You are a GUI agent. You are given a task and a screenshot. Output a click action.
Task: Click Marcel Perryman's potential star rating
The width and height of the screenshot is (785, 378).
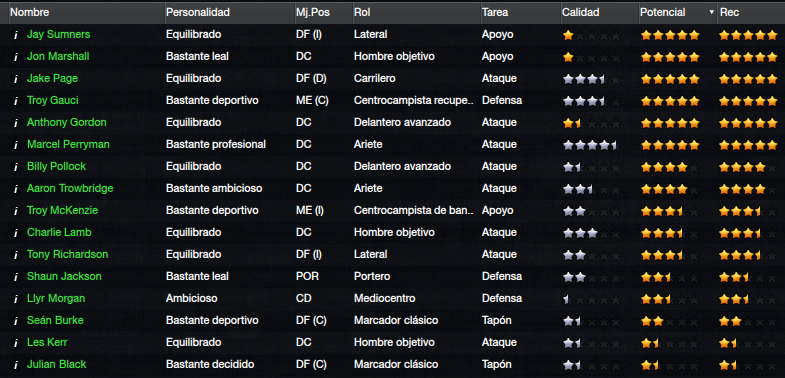click(x=670, y=145)
